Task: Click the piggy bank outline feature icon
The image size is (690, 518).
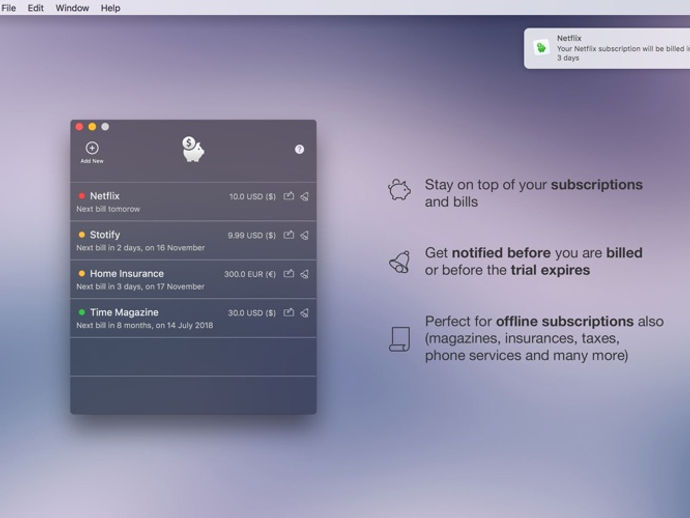Action: tap(399, 190)
